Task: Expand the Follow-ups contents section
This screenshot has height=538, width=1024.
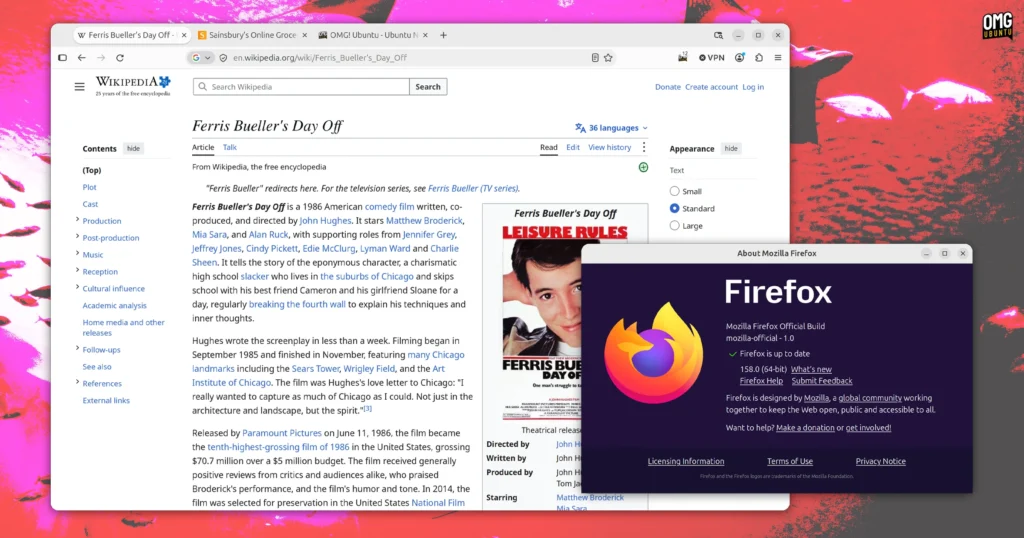Action: click(x=77, y=349)
